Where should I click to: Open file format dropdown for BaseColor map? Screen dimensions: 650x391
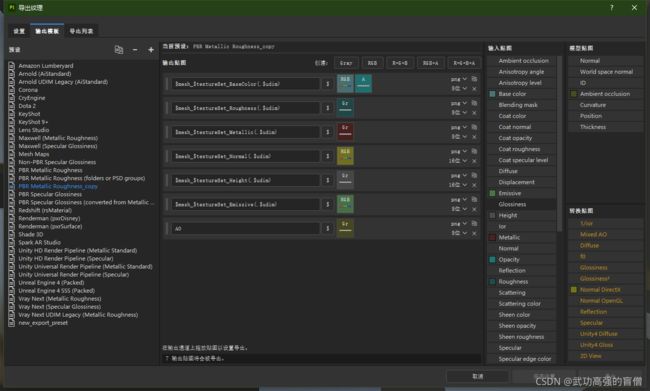[458, 79]
